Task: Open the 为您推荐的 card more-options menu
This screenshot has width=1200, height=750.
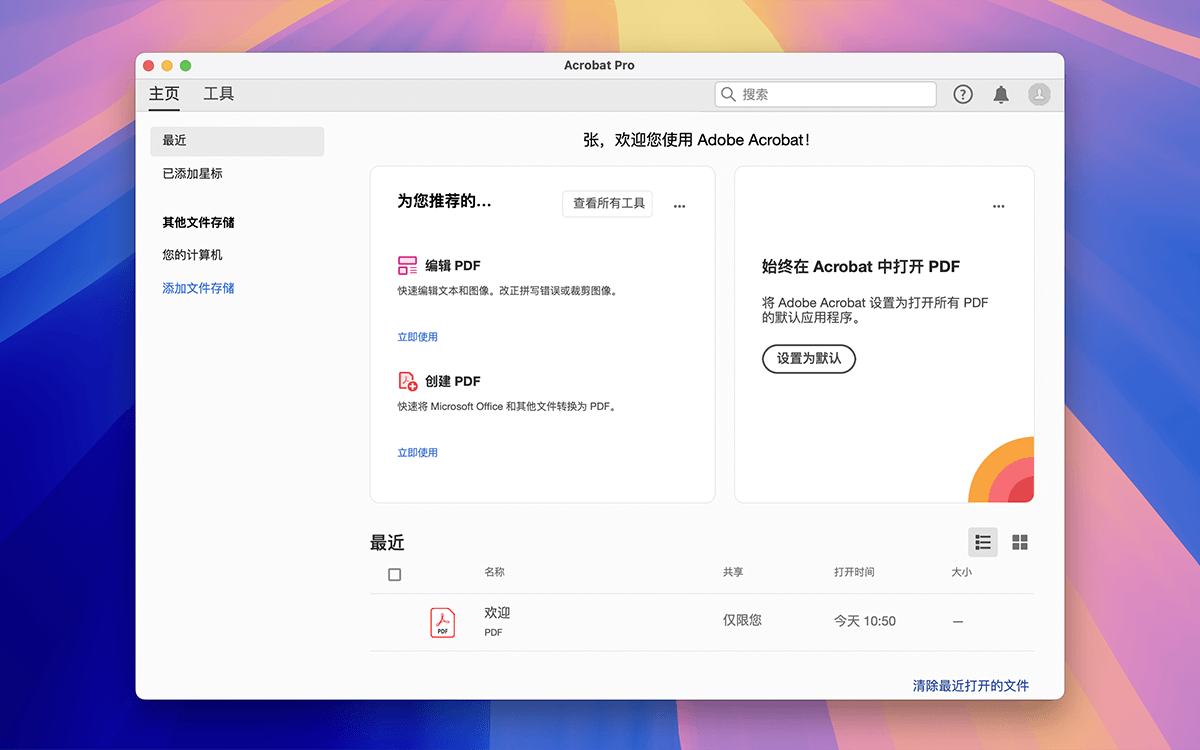Action: 680,205
